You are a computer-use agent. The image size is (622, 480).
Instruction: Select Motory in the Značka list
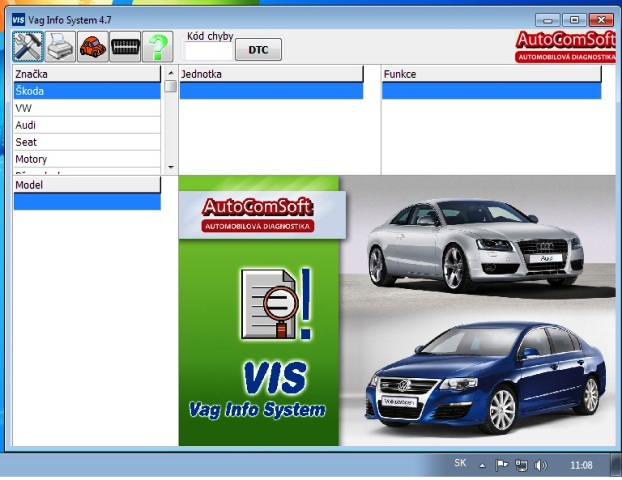(x=87, y=159)
